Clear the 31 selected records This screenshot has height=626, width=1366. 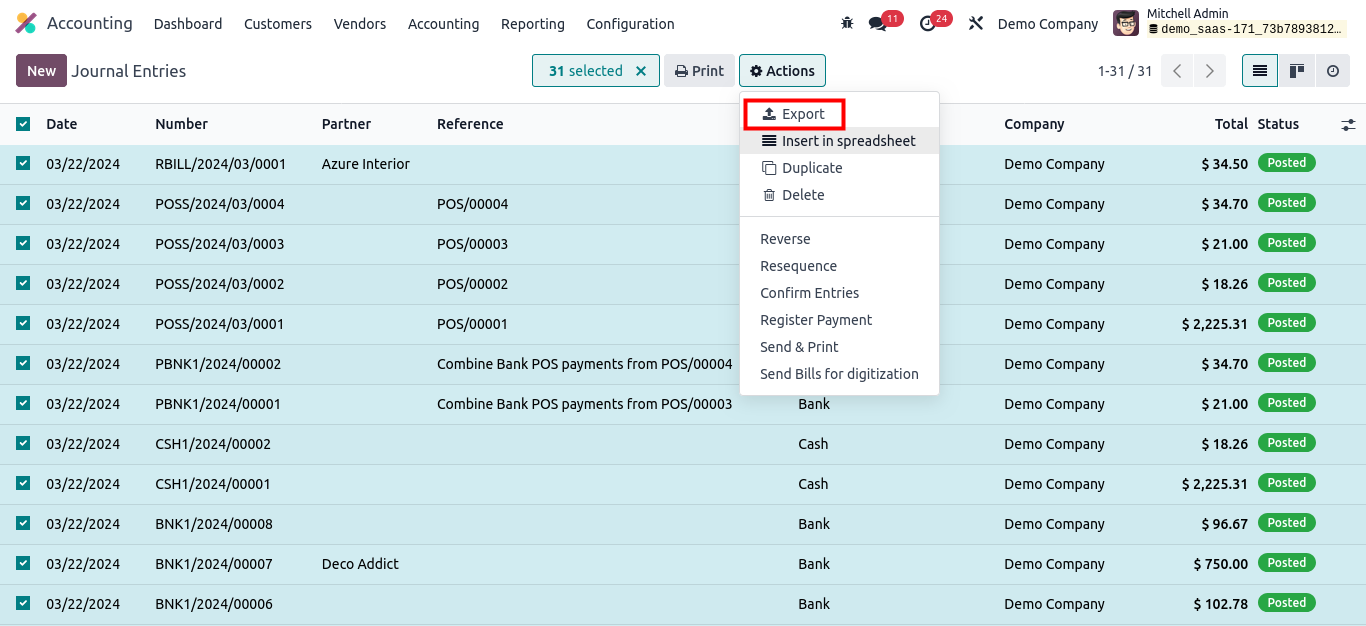[x=641, y=71]
